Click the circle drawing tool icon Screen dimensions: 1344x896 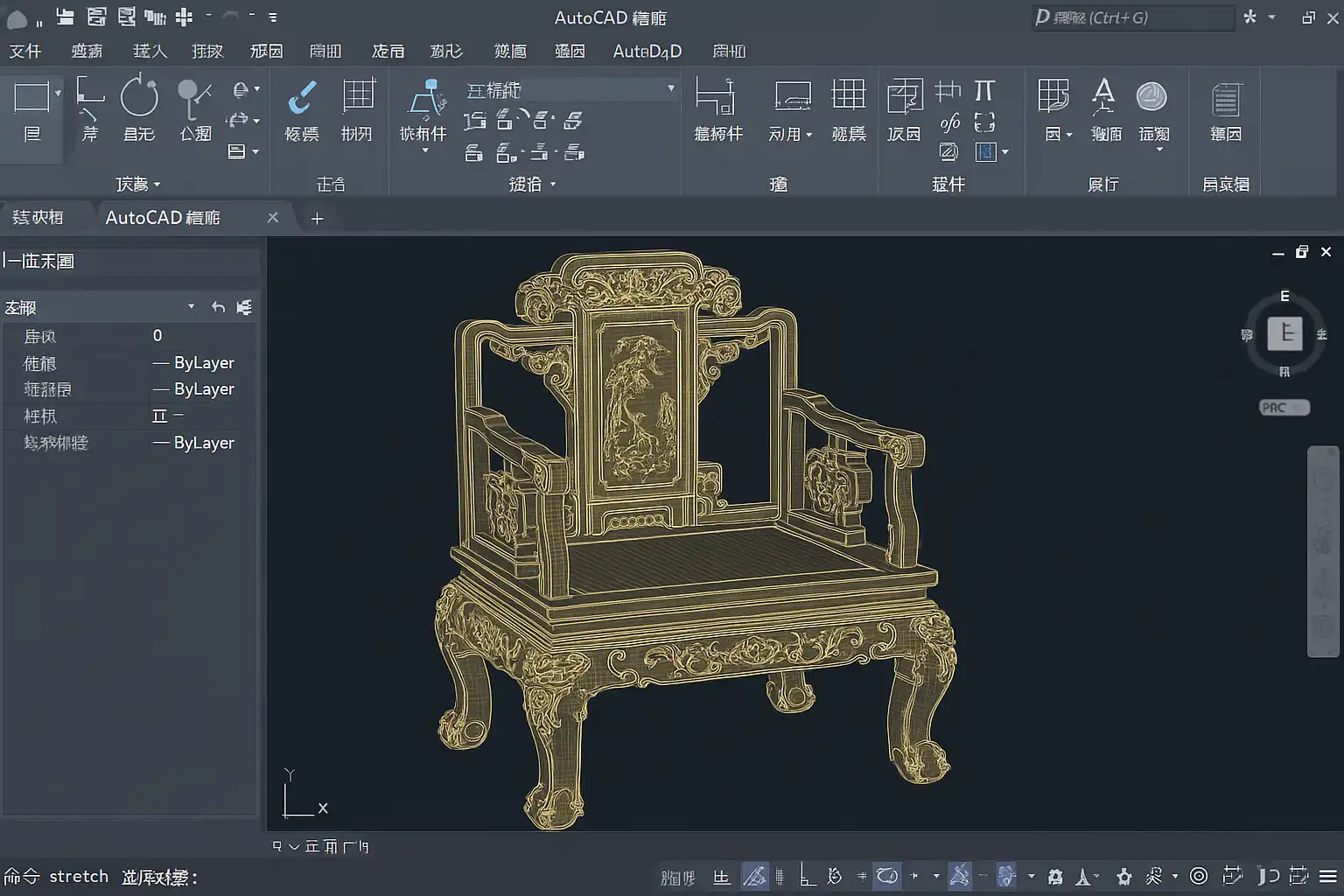coord(139,97)
